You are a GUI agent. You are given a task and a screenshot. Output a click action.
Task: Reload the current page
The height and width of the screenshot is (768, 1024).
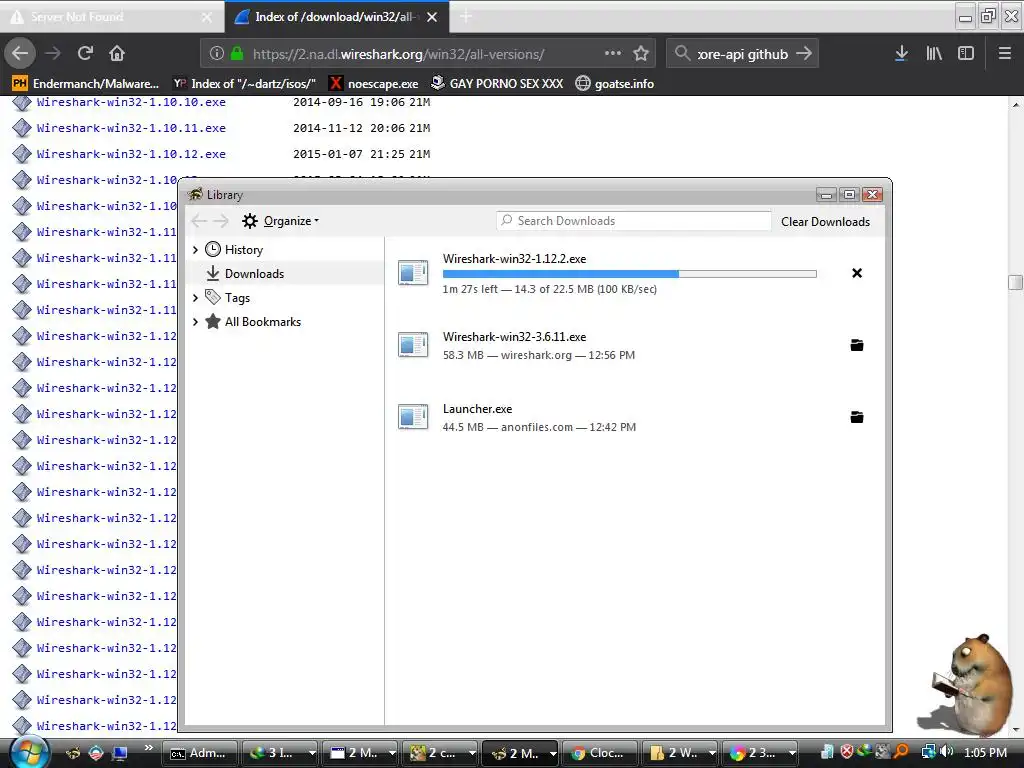point(86,54)
